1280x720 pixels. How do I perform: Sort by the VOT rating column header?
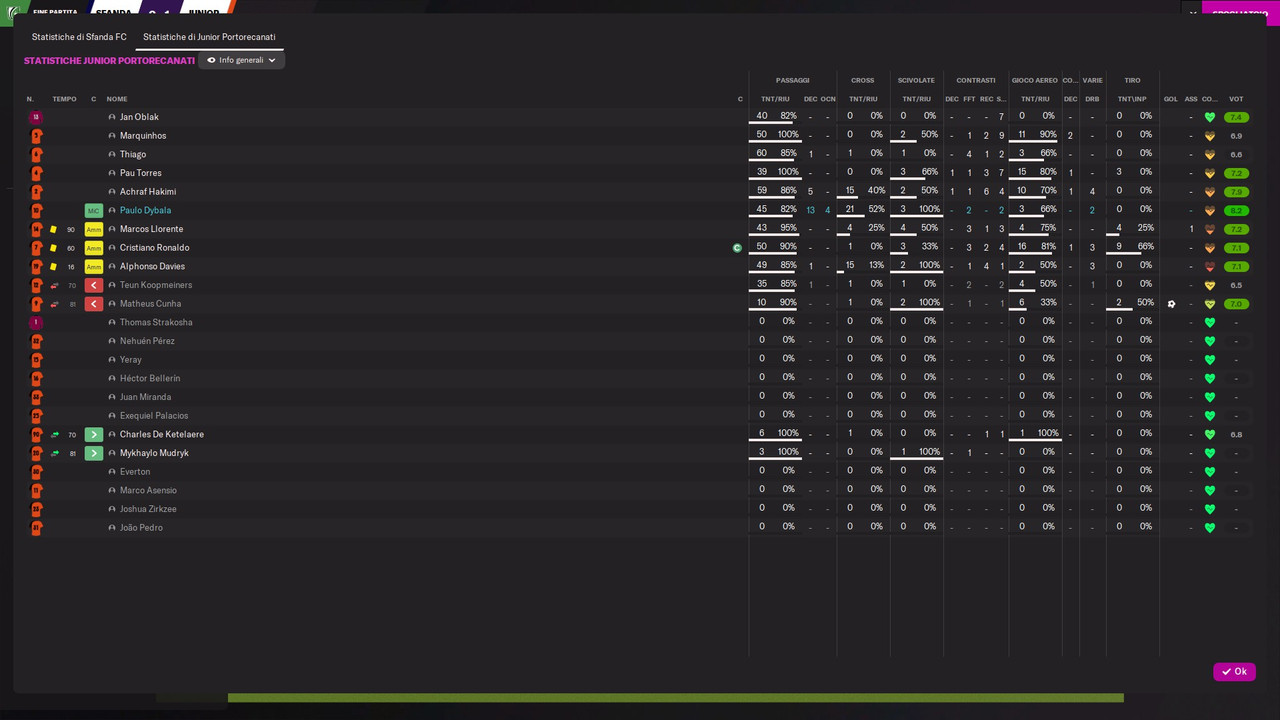pos(1236,99)
